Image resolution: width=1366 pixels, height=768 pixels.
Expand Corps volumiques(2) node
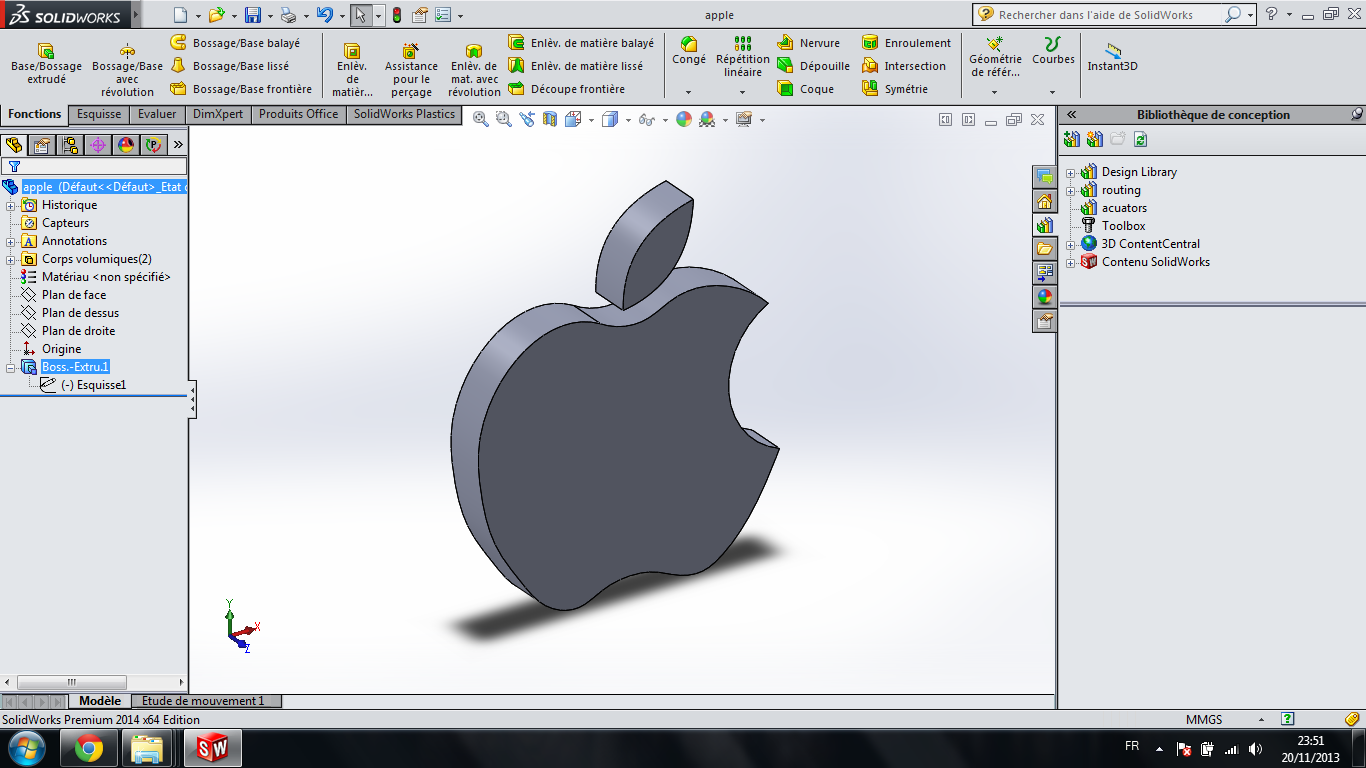[x=11, y=259]
